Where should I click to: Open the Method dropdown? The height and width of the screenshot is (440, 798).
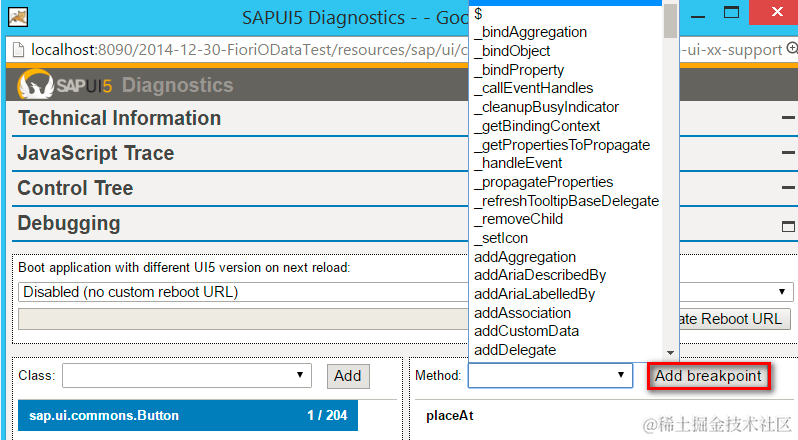point(550,375)
